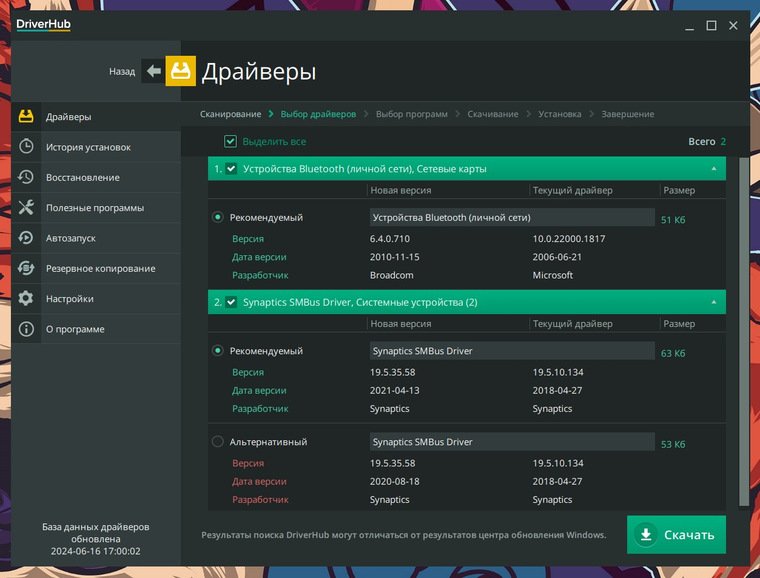The width and height of the screenshot is (760, 578).
Task: Click the Назад back label
Action: tap(122, 72)
